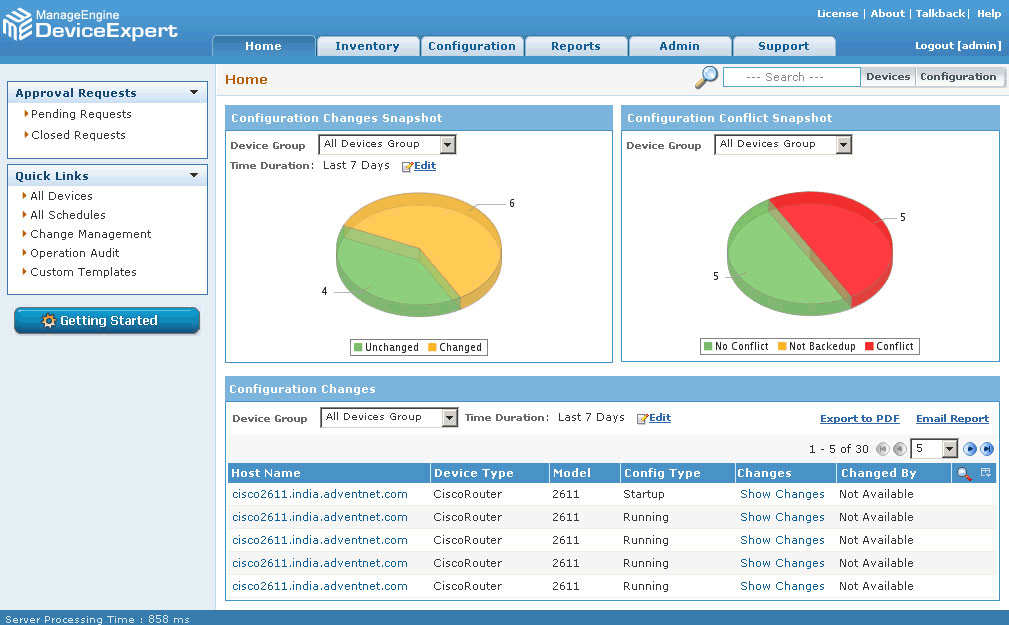Image resolution: width=1009 pixels, height=625 pixels.
Task: Go to next page of configuration changes
Action: 970,449
